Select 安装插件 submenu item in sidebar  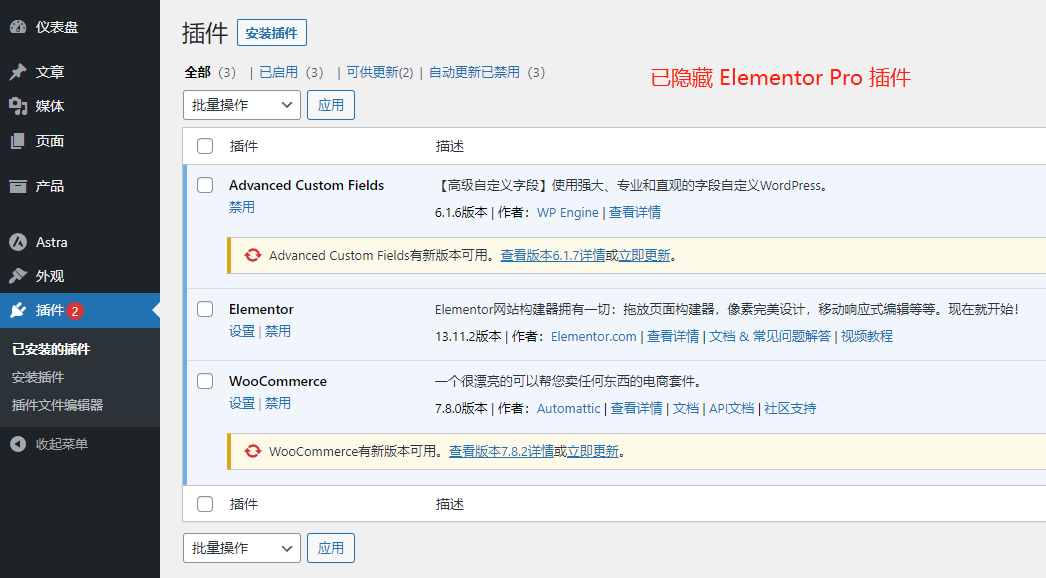click(x=38, y=377)
